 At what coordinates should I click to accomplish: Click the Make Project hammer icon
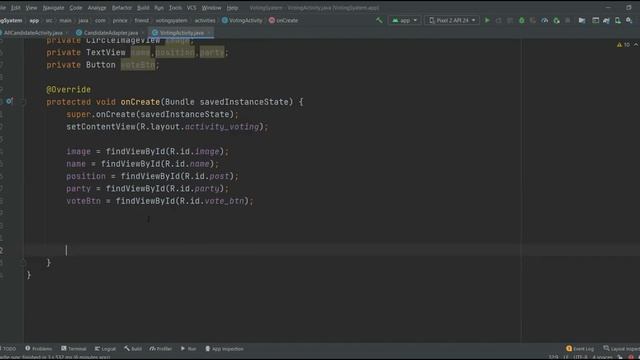click(x=379, y=20)
